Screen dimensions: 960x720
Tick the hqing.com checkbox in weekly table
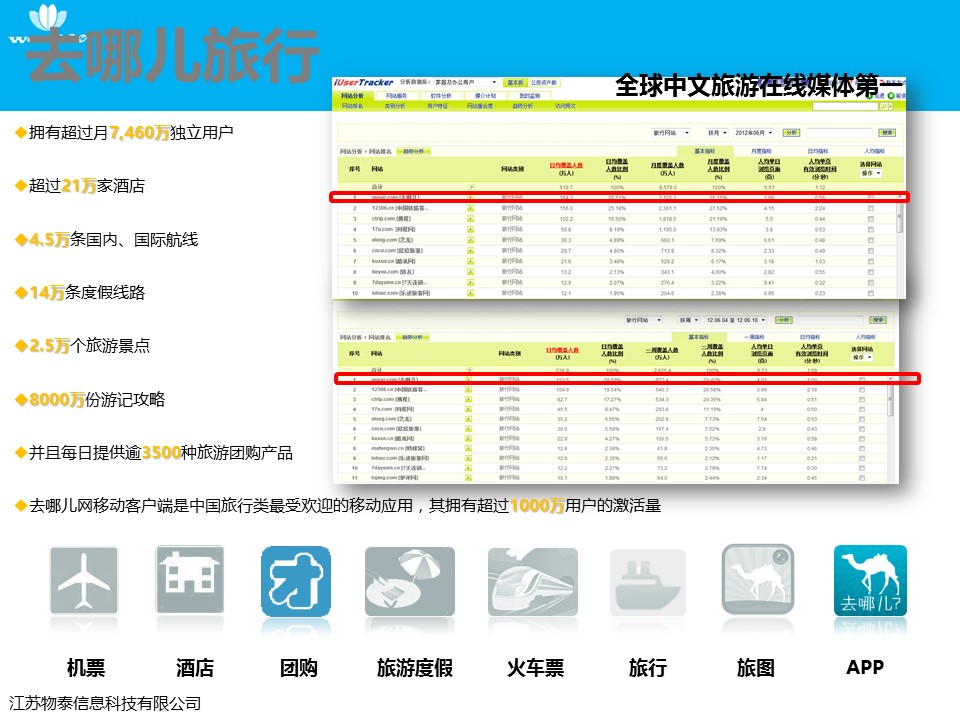click(x=861, y=478)
